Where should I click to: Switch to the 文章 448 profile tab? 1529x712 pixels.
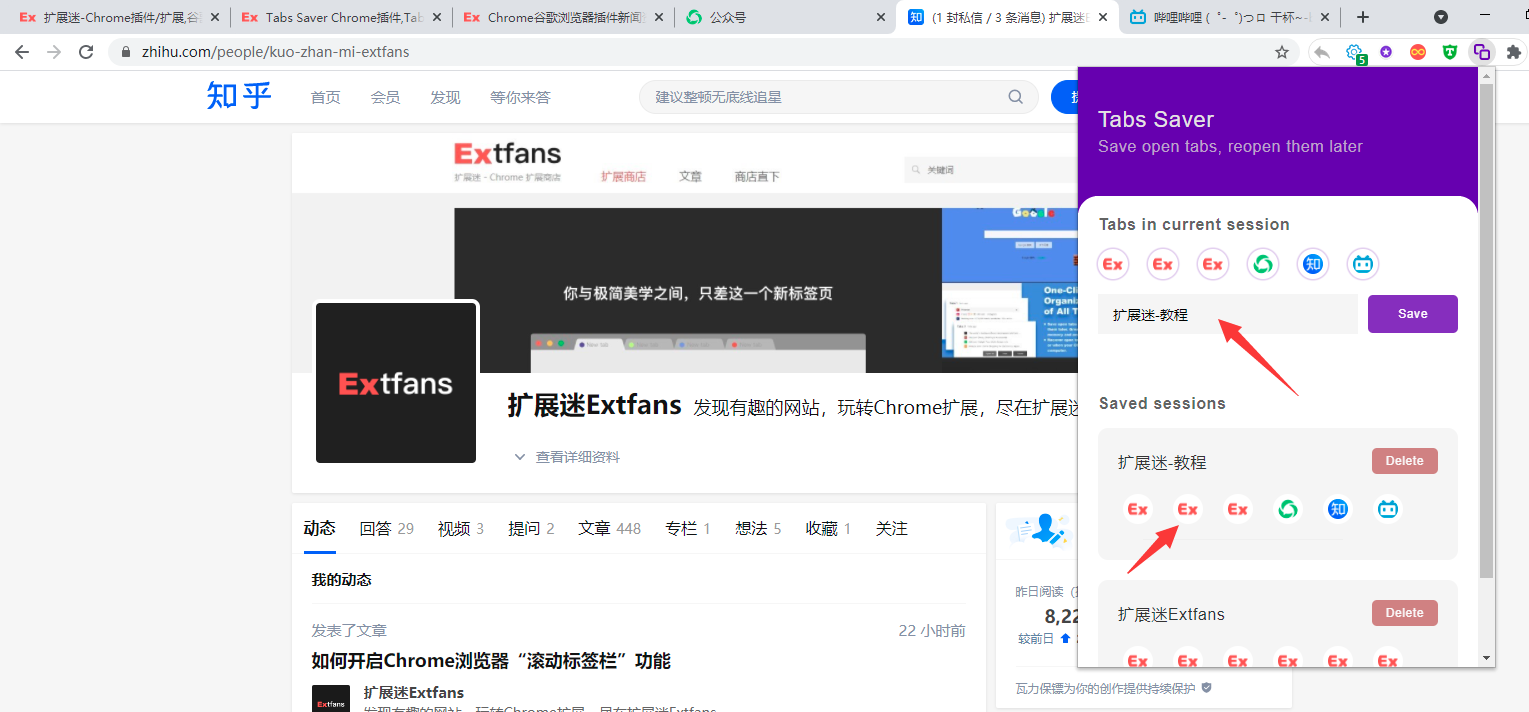click(x=609, y=528)
